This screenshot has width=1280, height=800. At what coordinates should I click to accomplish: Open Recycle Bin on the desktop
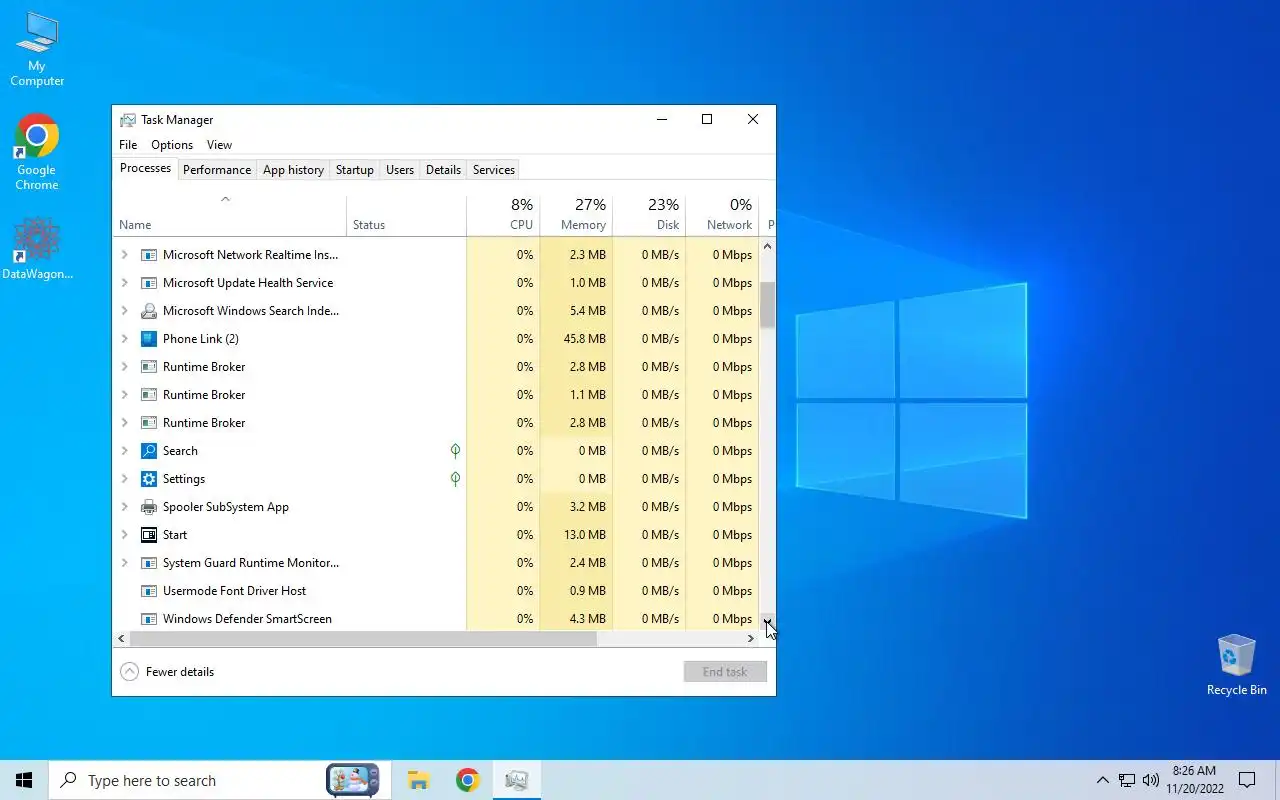click(x=1237, y=665)
